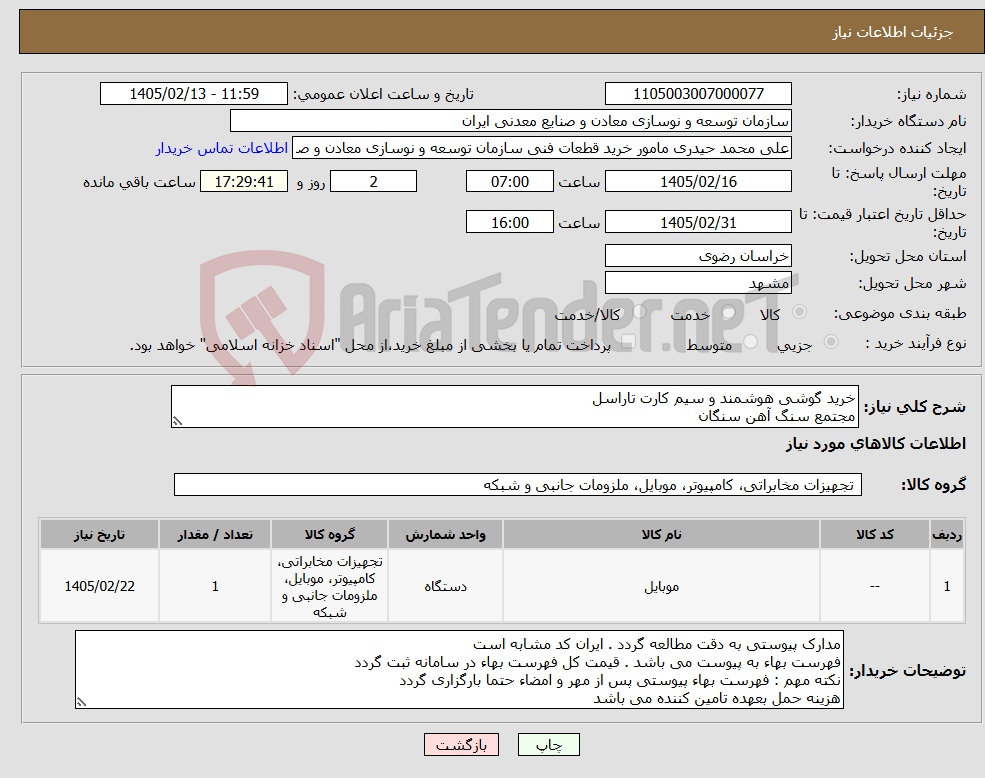
Task: Select the کالا/خدمت radio button
Action: pyautogui.click(x=639, y=312)
